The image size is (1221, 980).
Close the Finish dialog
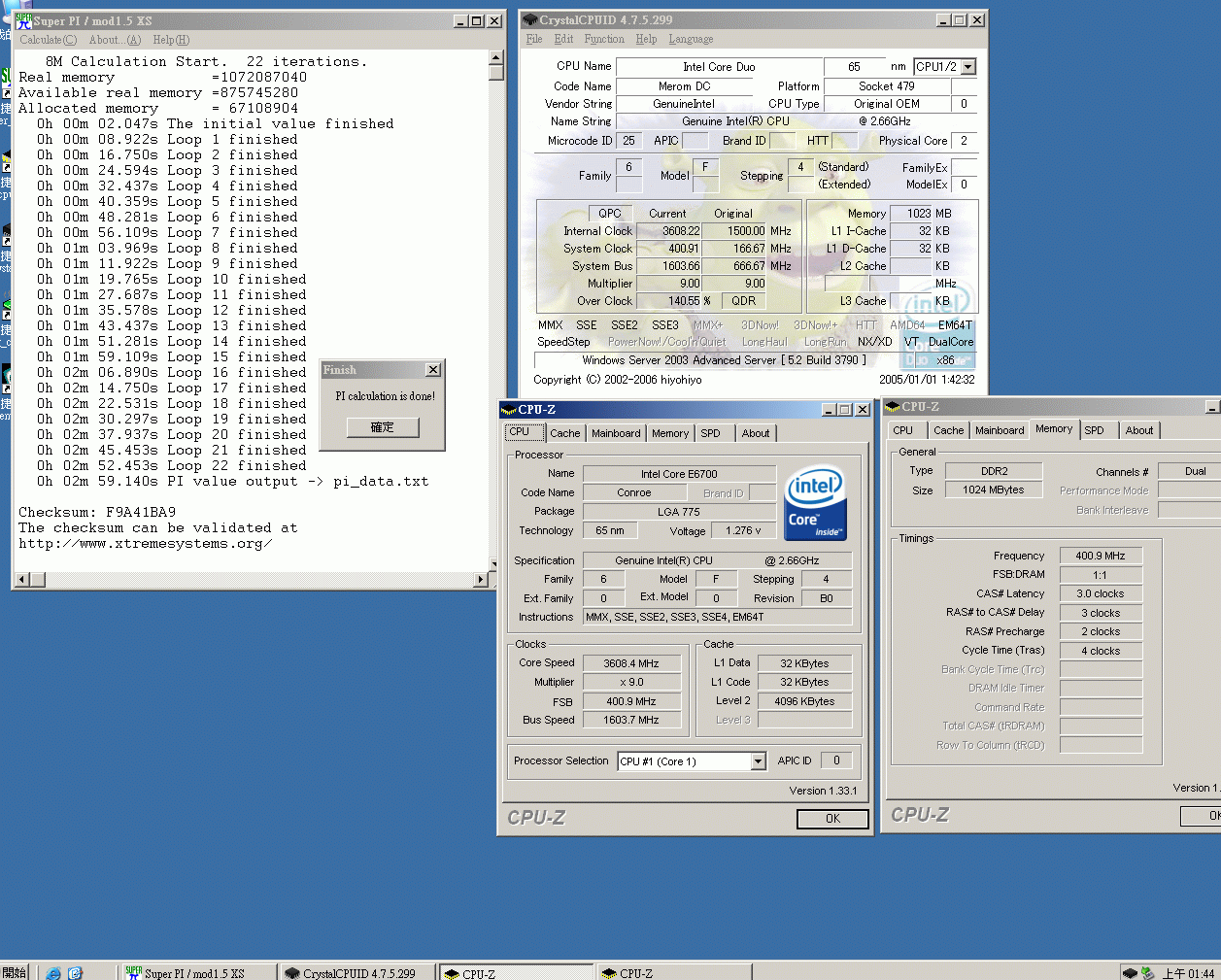pyautogui.click(x=433, y=370)
